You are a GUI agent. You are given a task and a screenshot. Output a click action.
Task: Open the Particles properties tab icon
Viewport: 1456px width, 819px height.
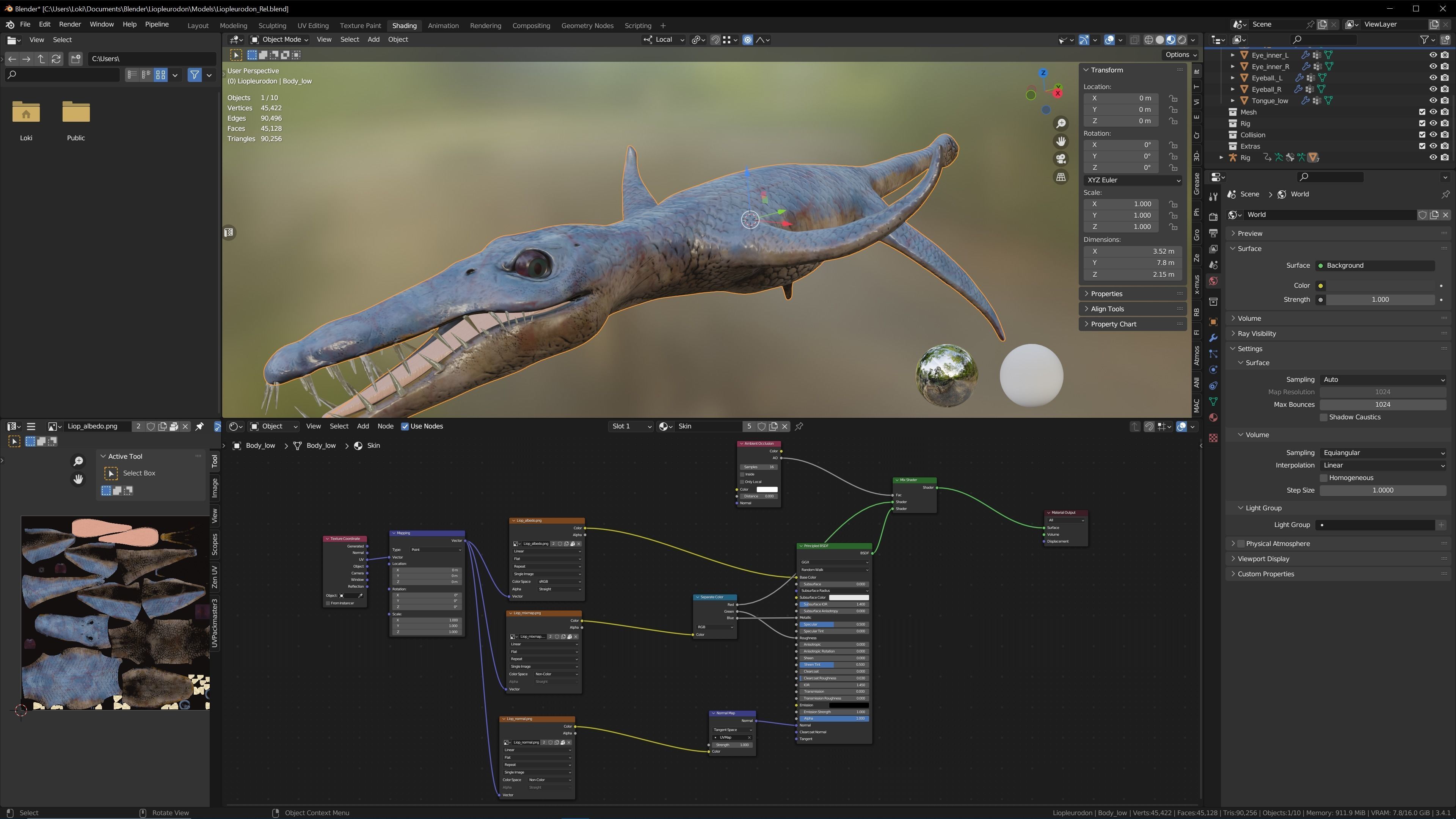pyautogui.click(x=1213, y=354)
